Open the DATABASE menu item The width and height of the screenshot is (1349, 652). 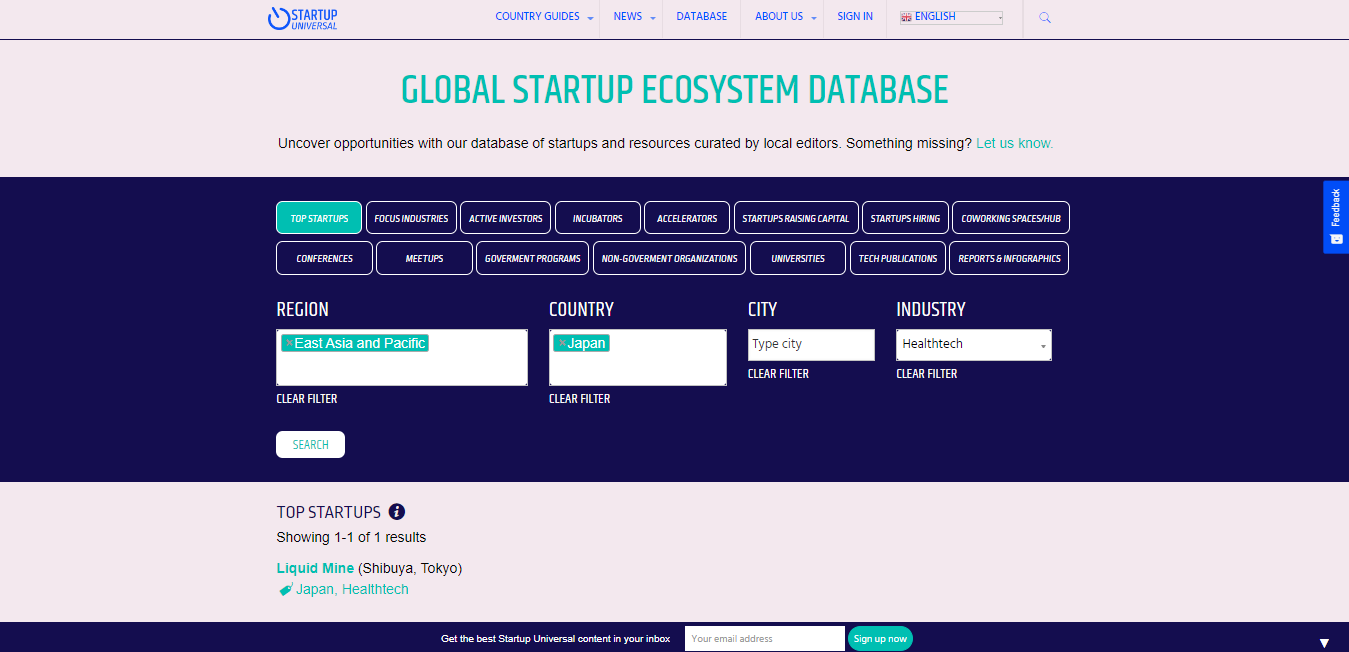[x=701, y=16]
